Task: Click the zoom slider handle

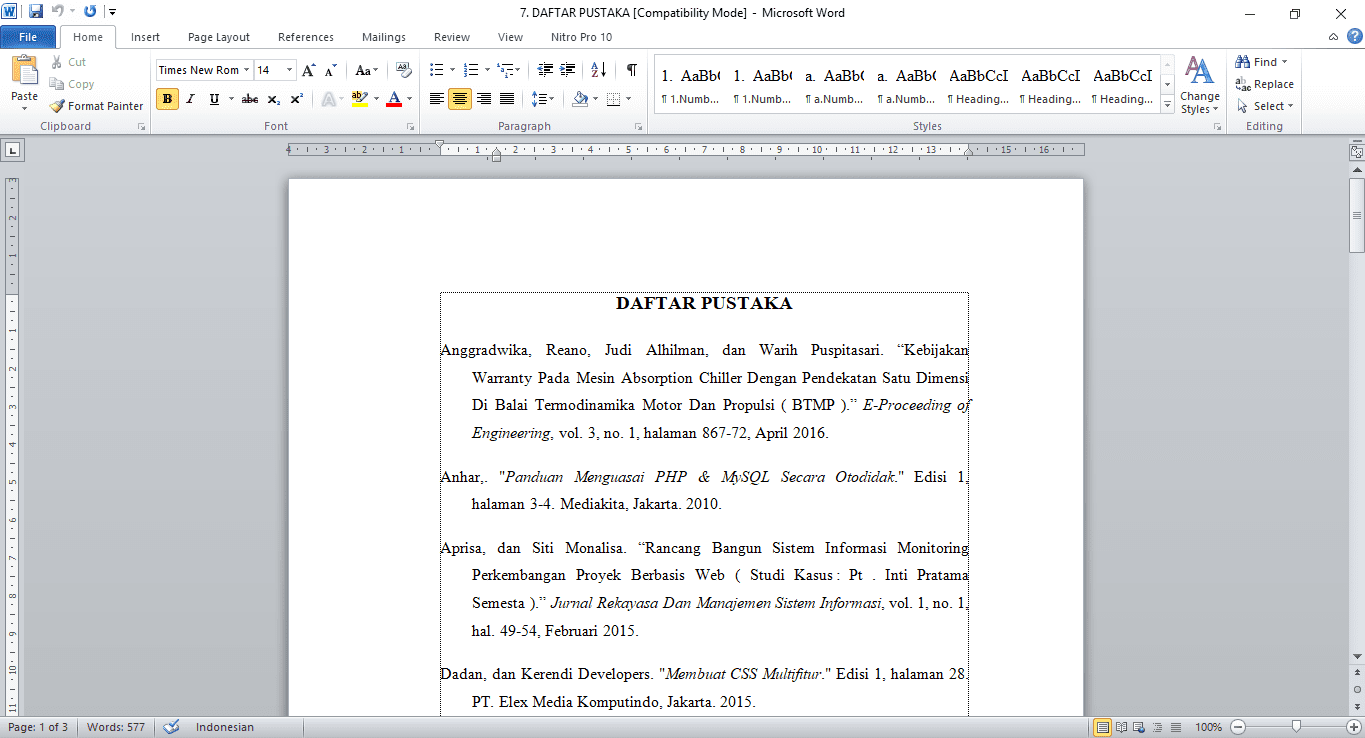Action: click(1296, 727)
